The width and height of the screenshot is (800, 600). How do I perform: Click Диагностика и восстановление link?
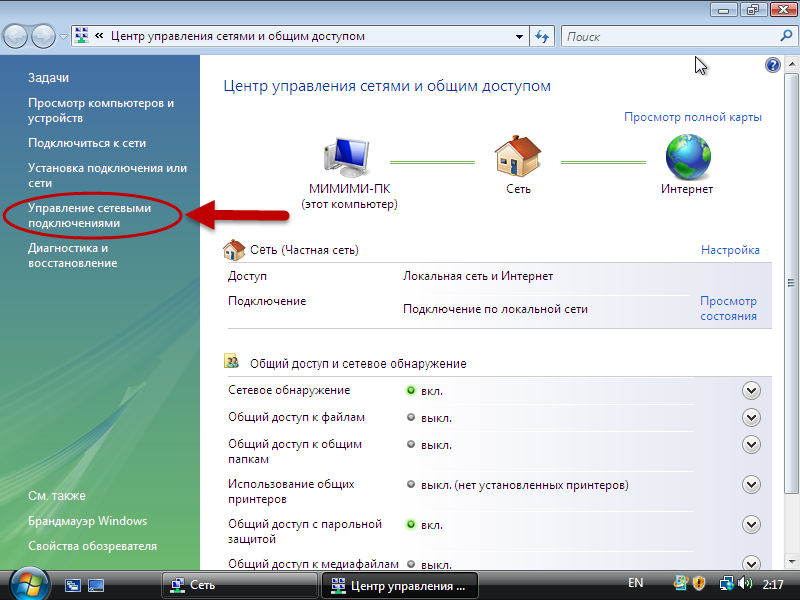(x=72, y=255)
